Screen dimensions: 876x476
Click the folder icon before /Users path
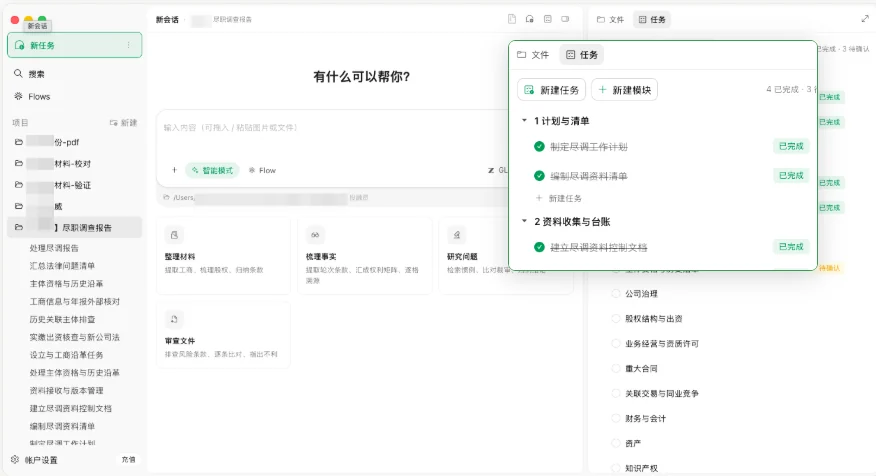tap(166, 197)
